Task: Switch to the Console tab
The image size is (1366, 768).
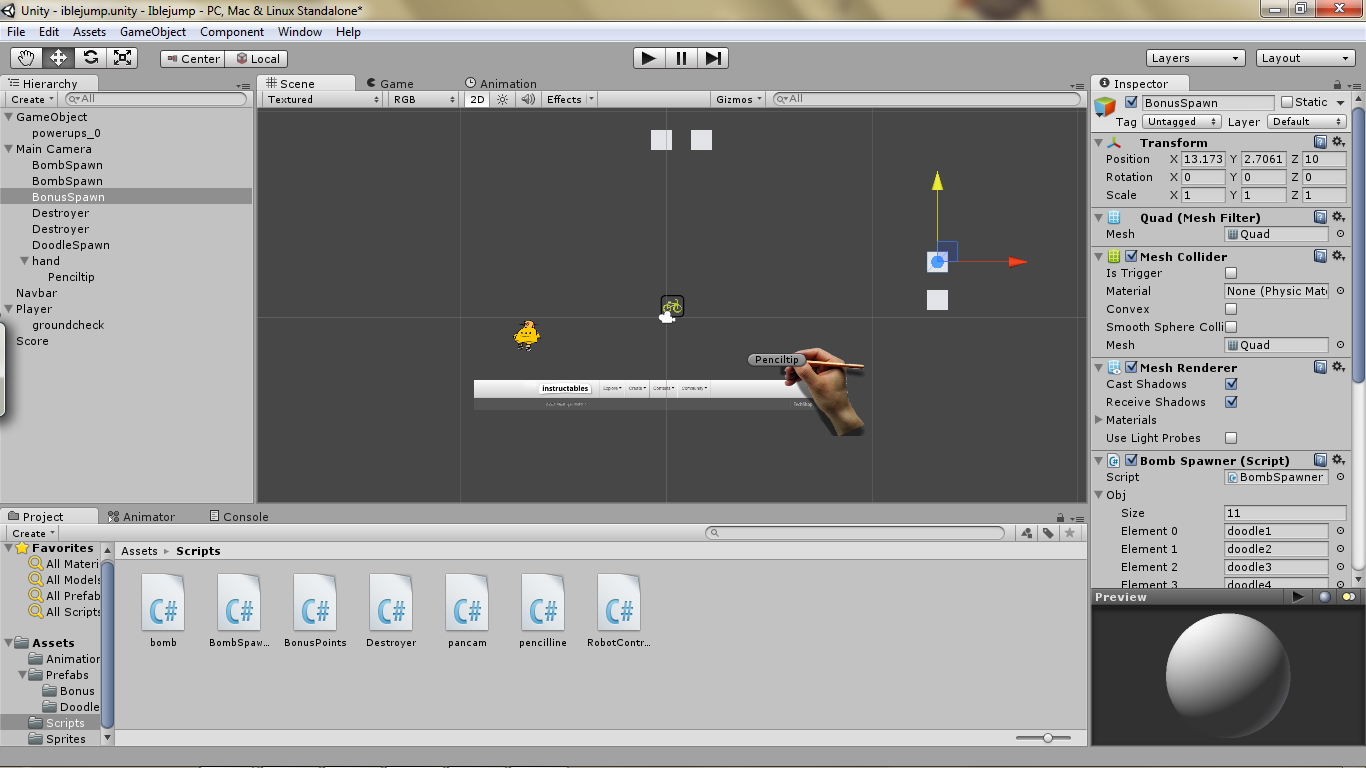Action: pos(239,517)
